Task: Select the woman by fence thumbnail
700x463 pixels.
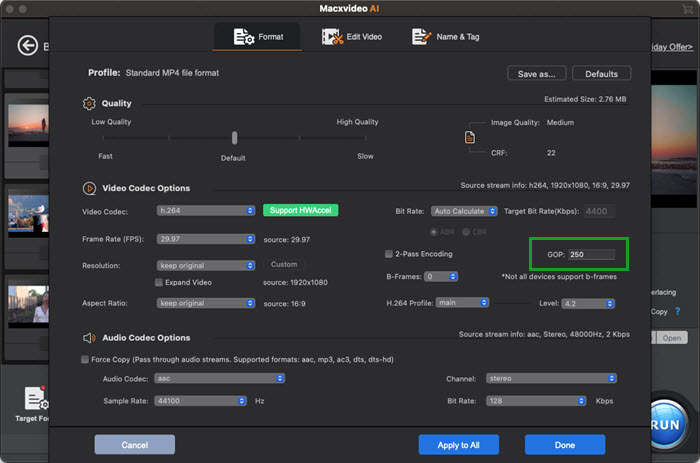Action: coord(28,306)
